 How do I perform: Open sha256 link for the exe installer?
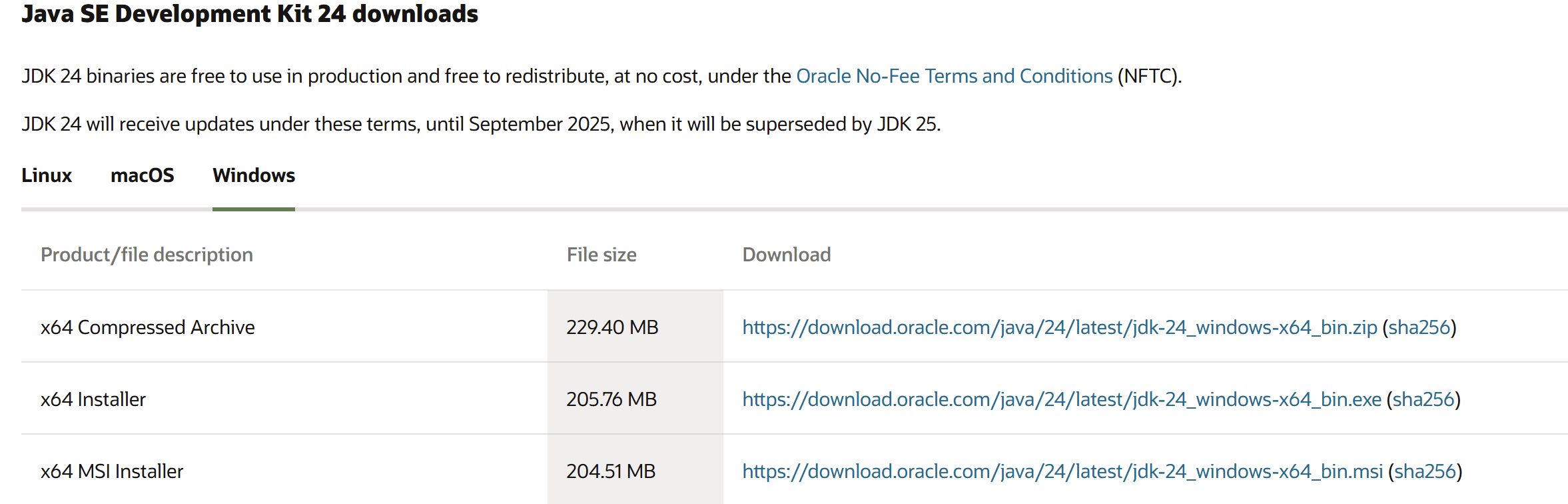click(1423, 399)
